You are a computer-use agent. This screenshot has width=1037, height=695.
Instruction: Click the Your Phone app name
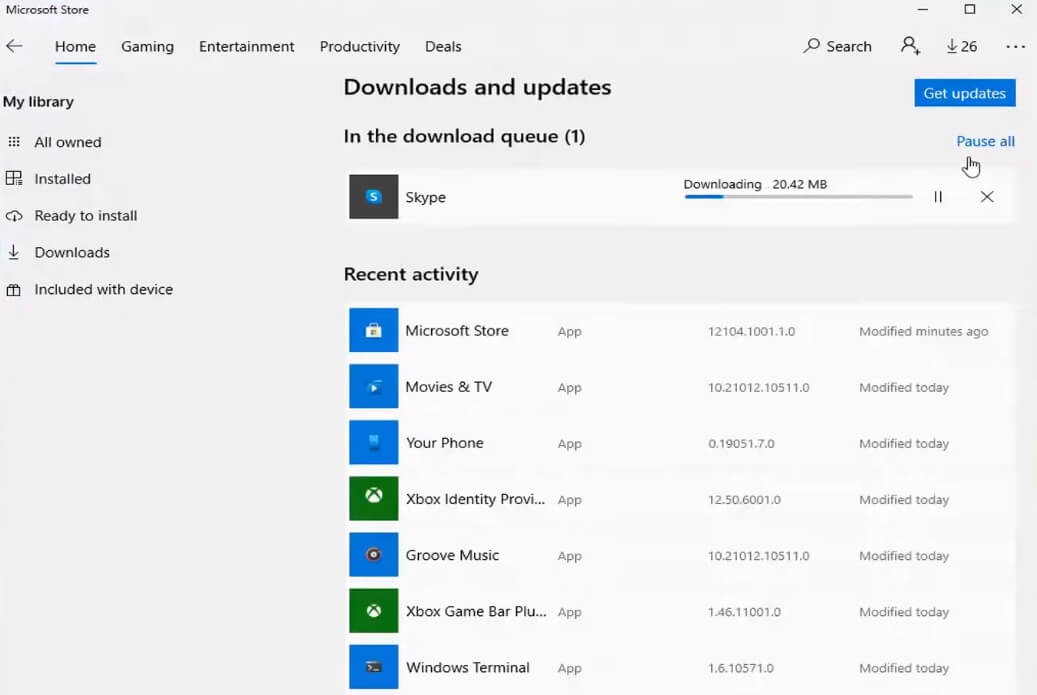444,442
